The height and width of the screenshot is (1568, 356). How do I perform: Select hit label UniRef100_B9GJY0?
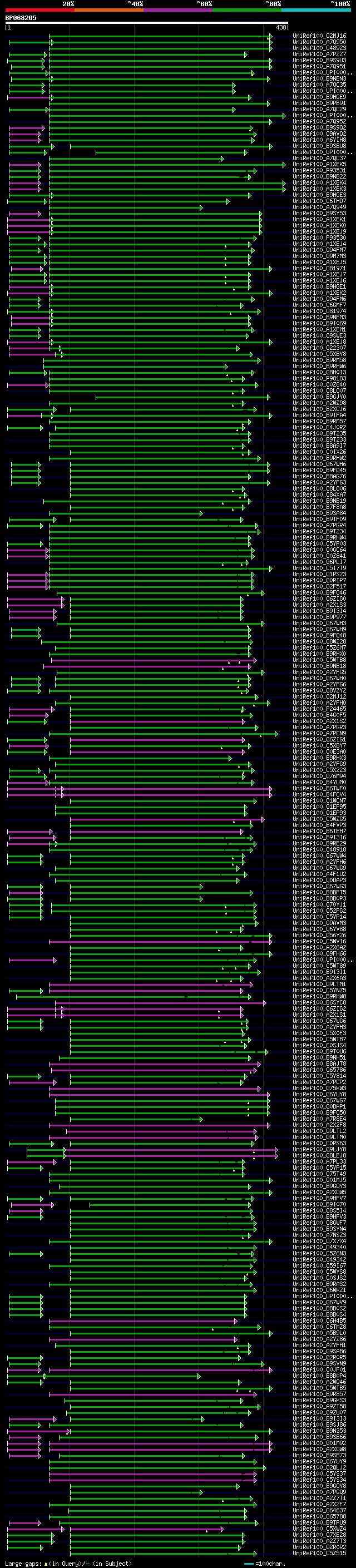(319, 397)
